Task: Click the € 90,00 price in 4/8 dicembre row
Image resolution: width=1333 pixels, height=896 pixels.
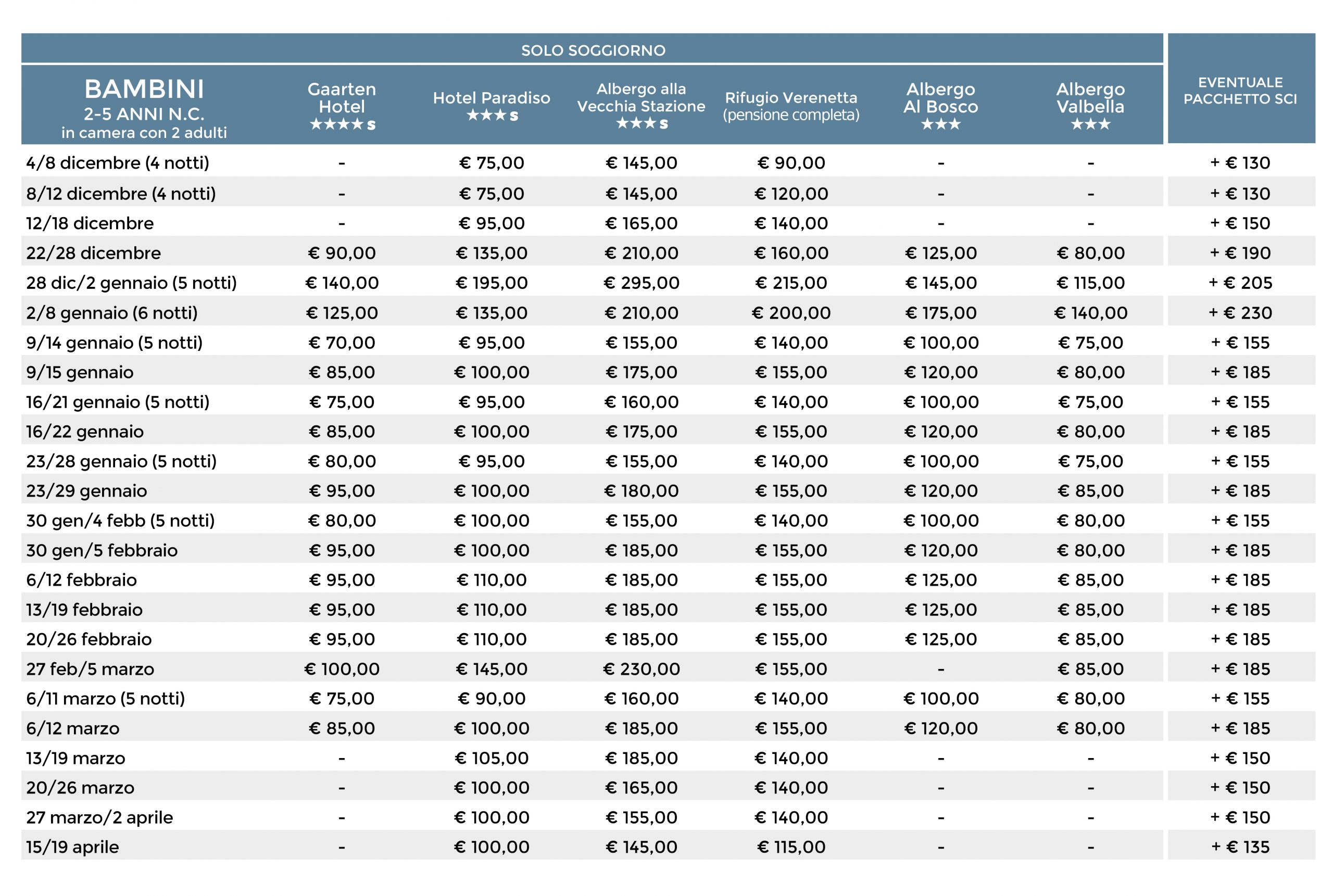Action: coord(791,163)
